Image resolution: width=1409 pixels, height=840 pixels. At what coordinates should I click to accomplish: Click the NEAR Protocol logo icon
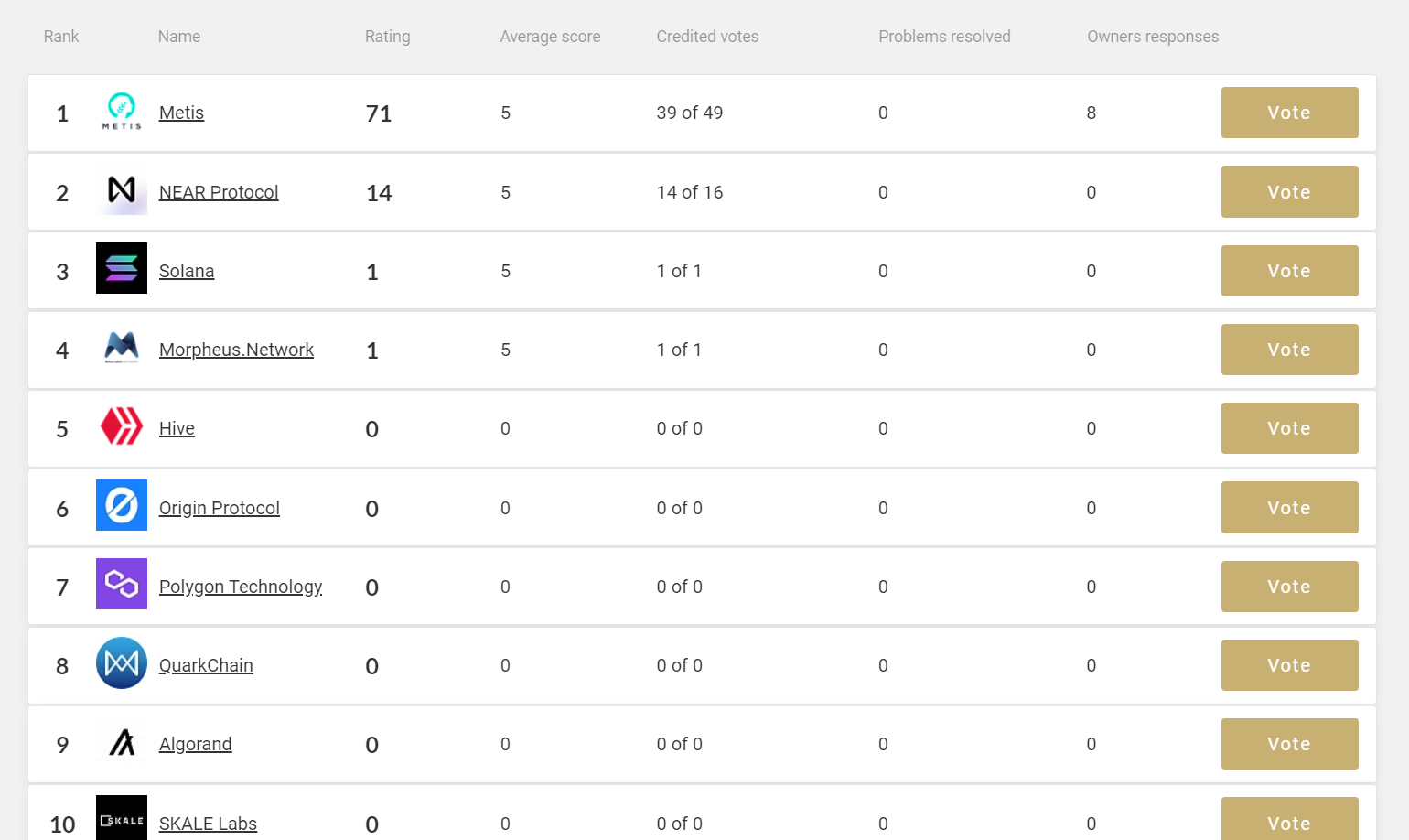click(x=122, y=191)
